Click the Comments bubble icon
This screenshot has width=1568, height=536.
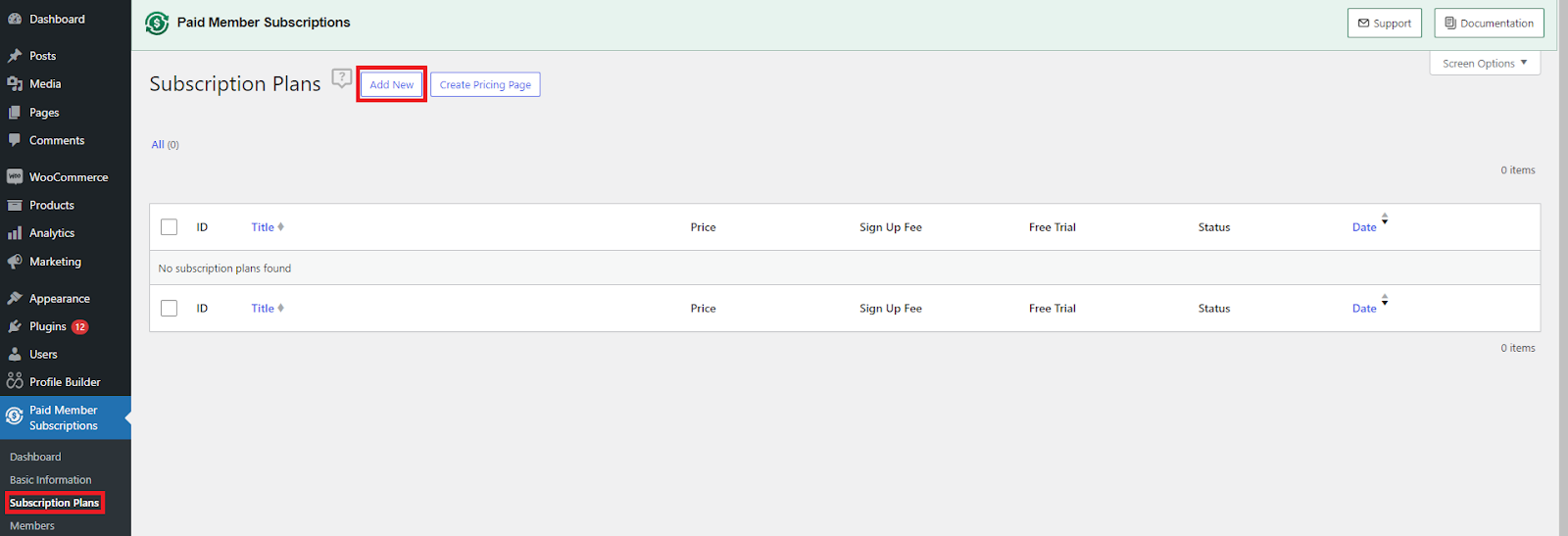click(x=15, y=140)
